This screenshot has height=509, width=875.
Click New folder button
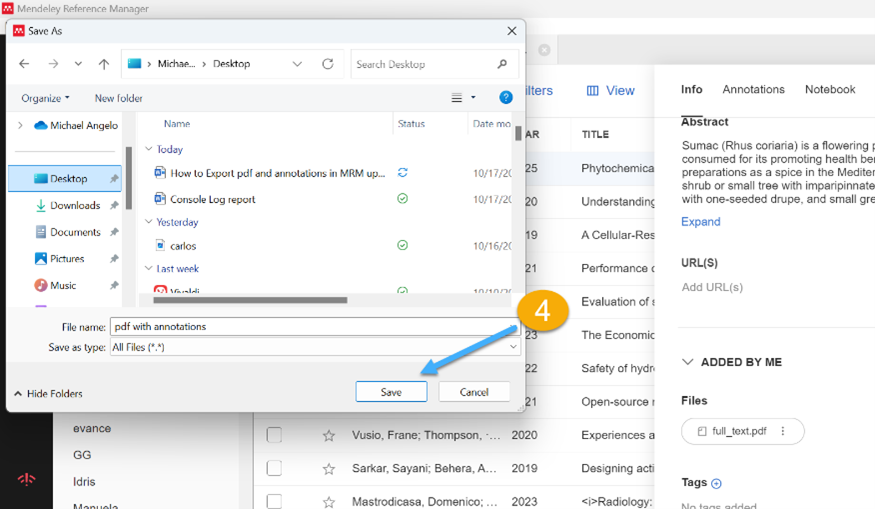tap(118, 98)
